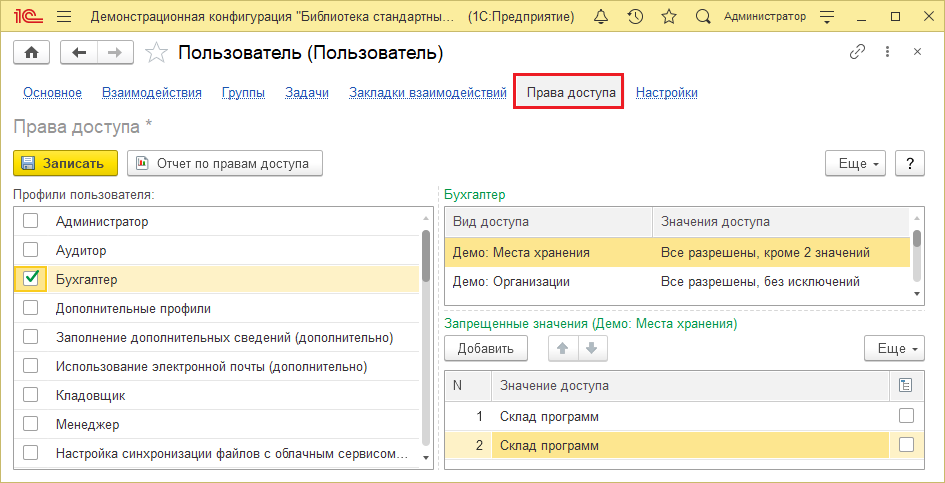Screen dimensions: 945x483
Task: Open the history clock icon
Action: pyautogui.click(x=635, y=17)
